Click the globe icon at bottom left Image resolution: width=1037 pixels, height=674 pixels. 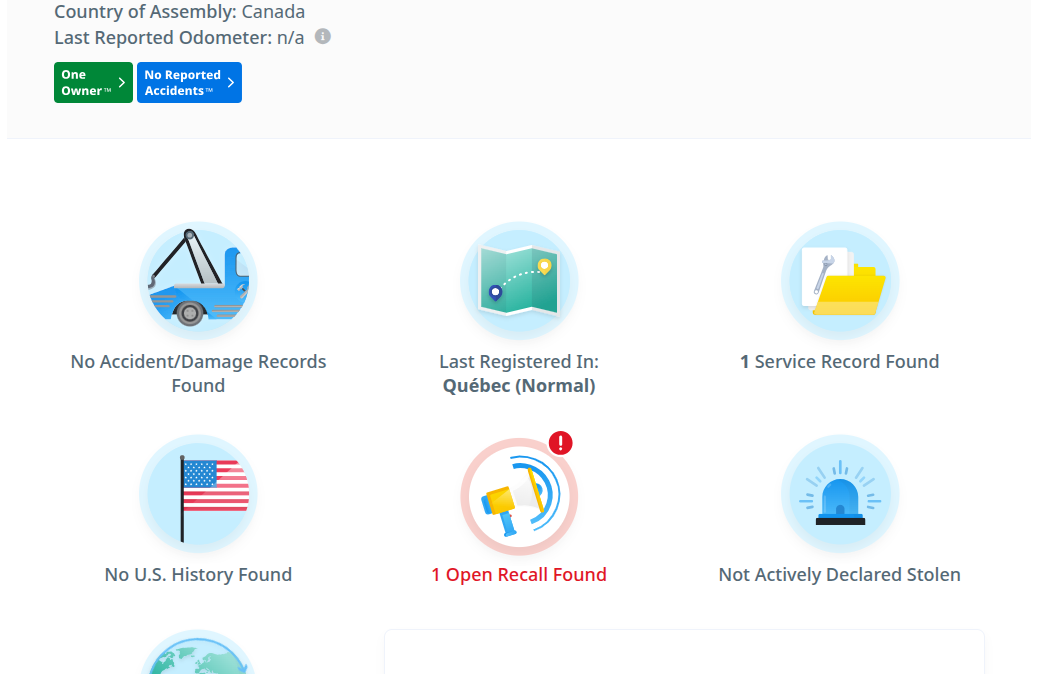point(198,655)
